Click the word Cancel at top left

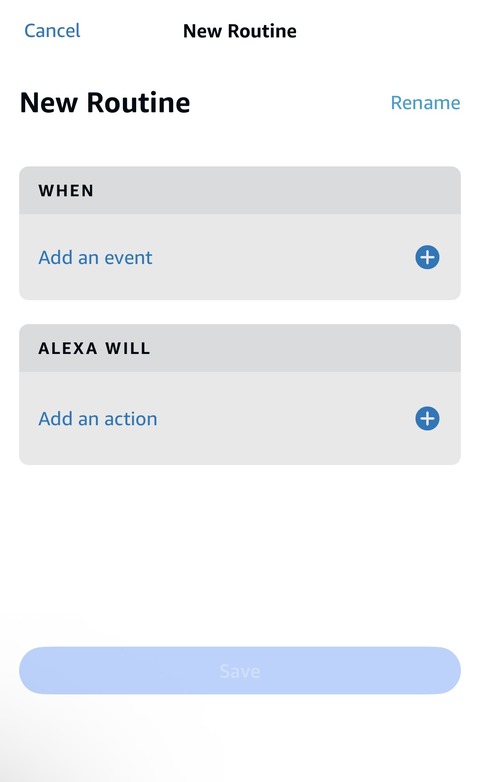pyautogui.click(x=52, y=31)
